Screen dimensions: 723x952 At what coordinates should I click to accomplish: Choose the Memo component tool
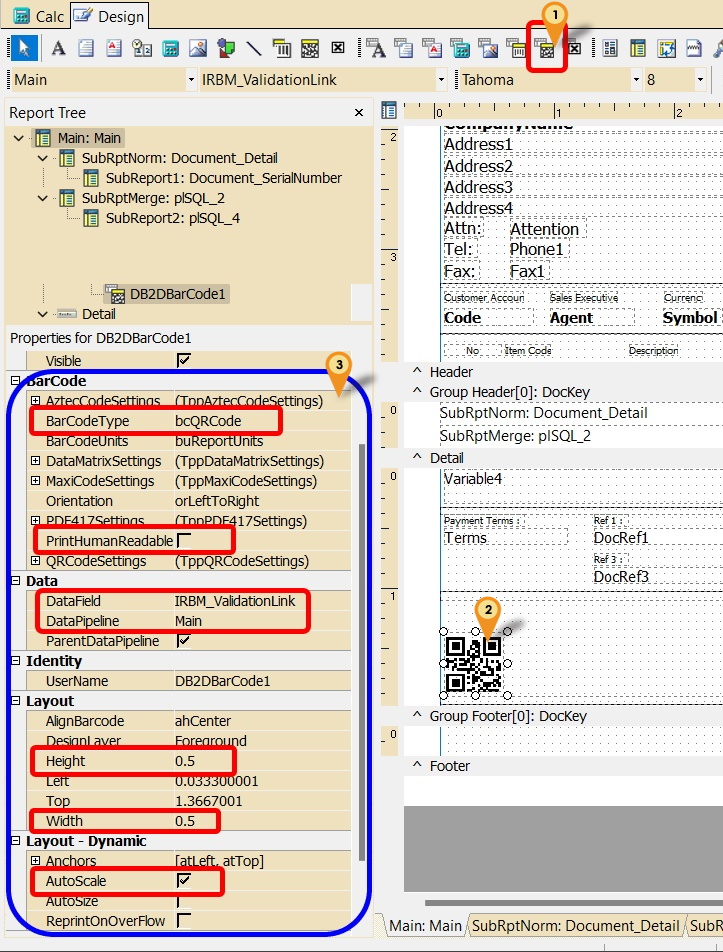[x=86, y=47]
